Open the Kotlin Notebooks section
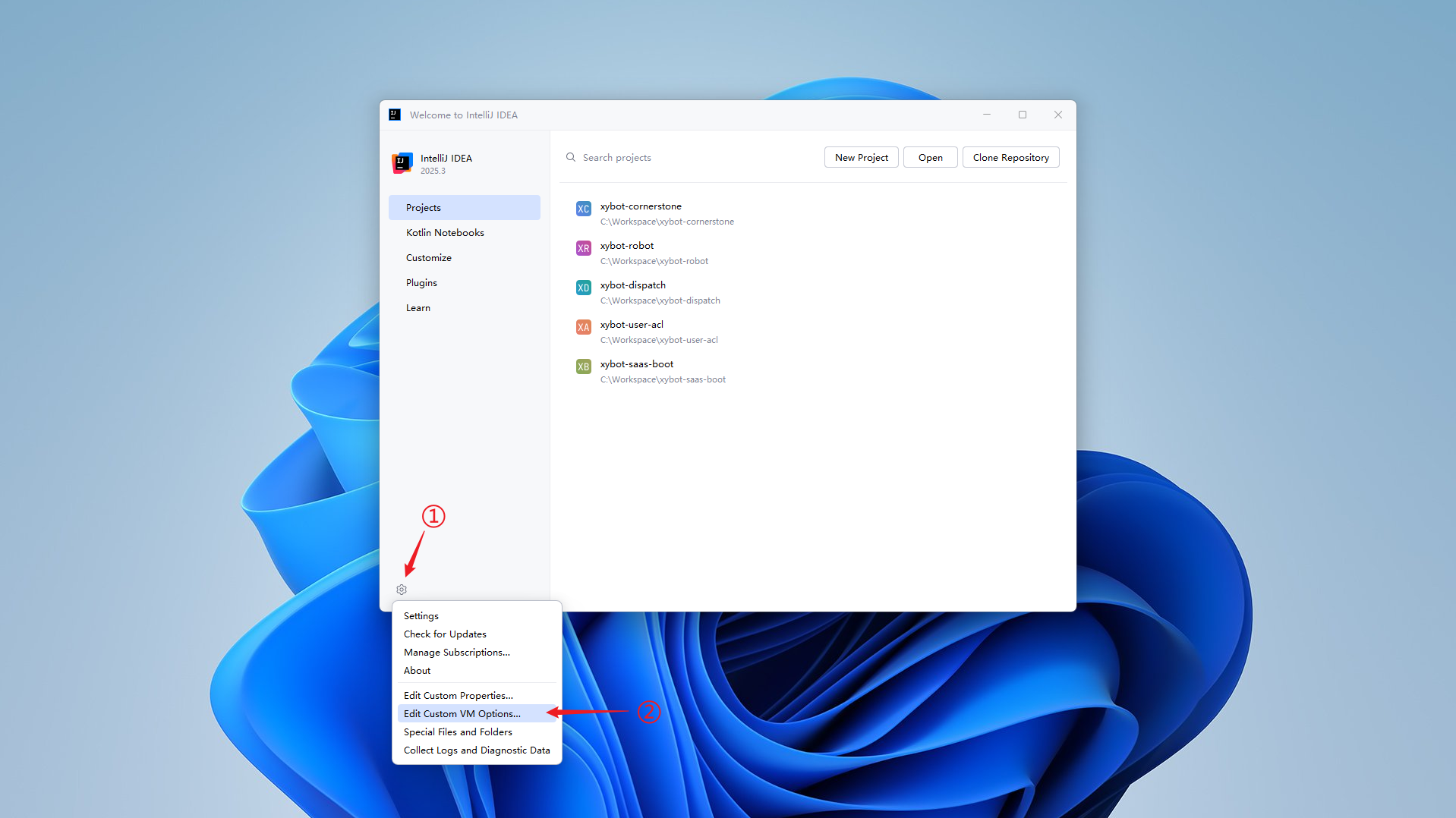This screenshot has width=1456, height=818. (465, 232)
